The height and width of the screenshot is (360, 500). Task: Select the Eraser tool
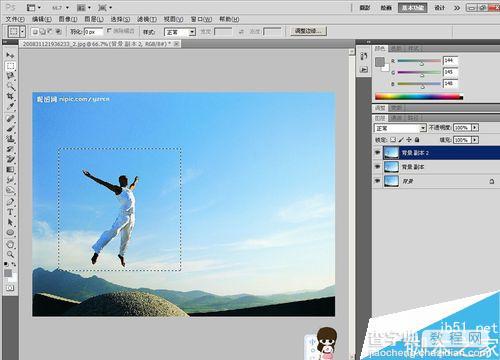click(10, 159)
